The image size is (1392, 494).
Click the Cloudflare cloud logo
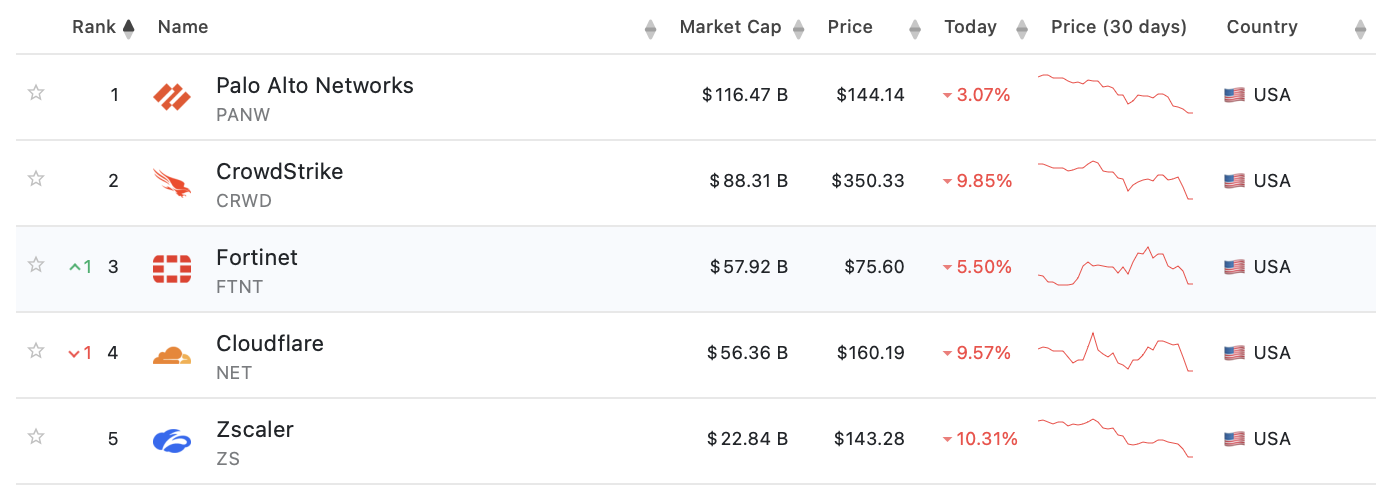tap(172, 354)
